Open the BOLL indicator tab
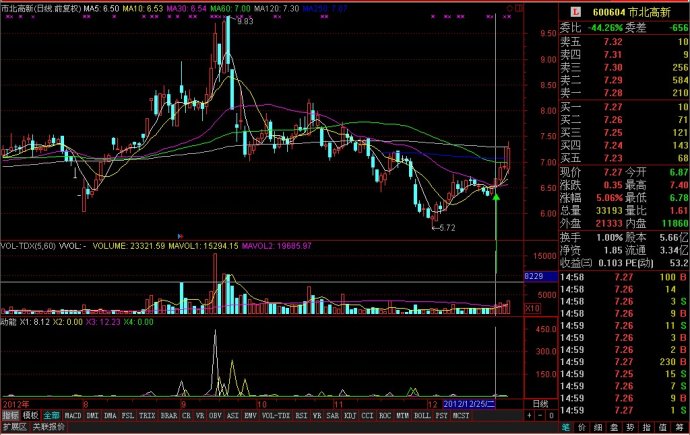 pyautogui.click(x=423, y=414)
